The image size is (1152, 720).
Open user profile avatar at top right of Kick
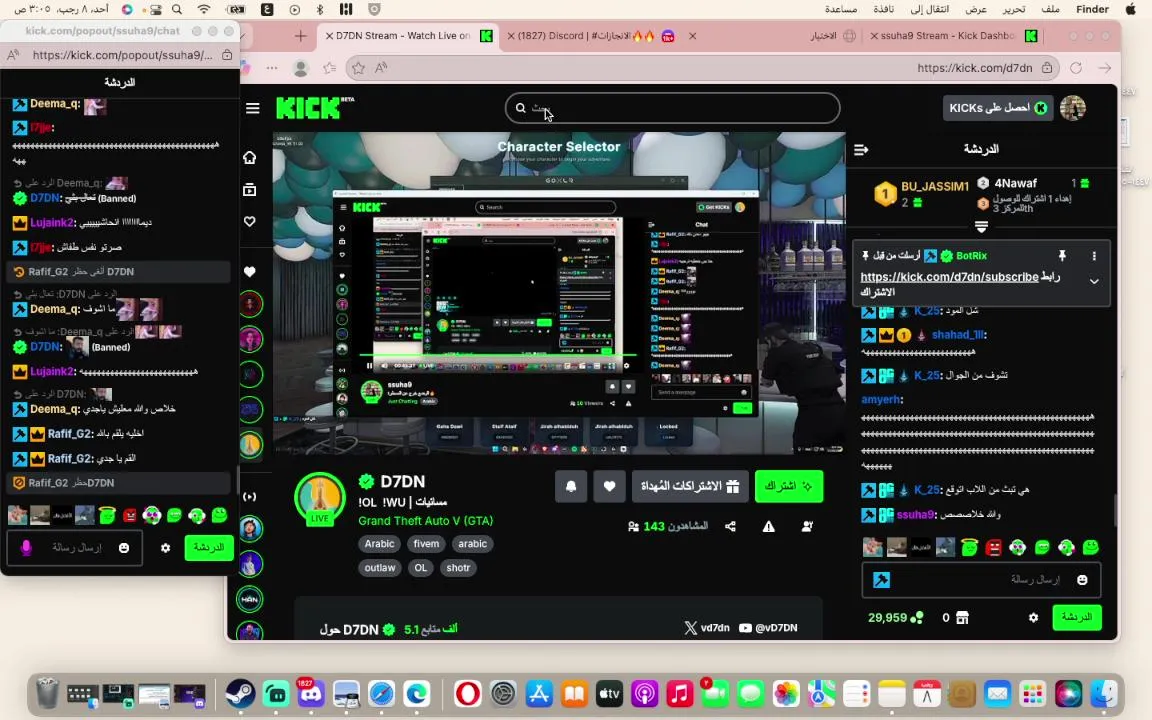[1073, 108]
